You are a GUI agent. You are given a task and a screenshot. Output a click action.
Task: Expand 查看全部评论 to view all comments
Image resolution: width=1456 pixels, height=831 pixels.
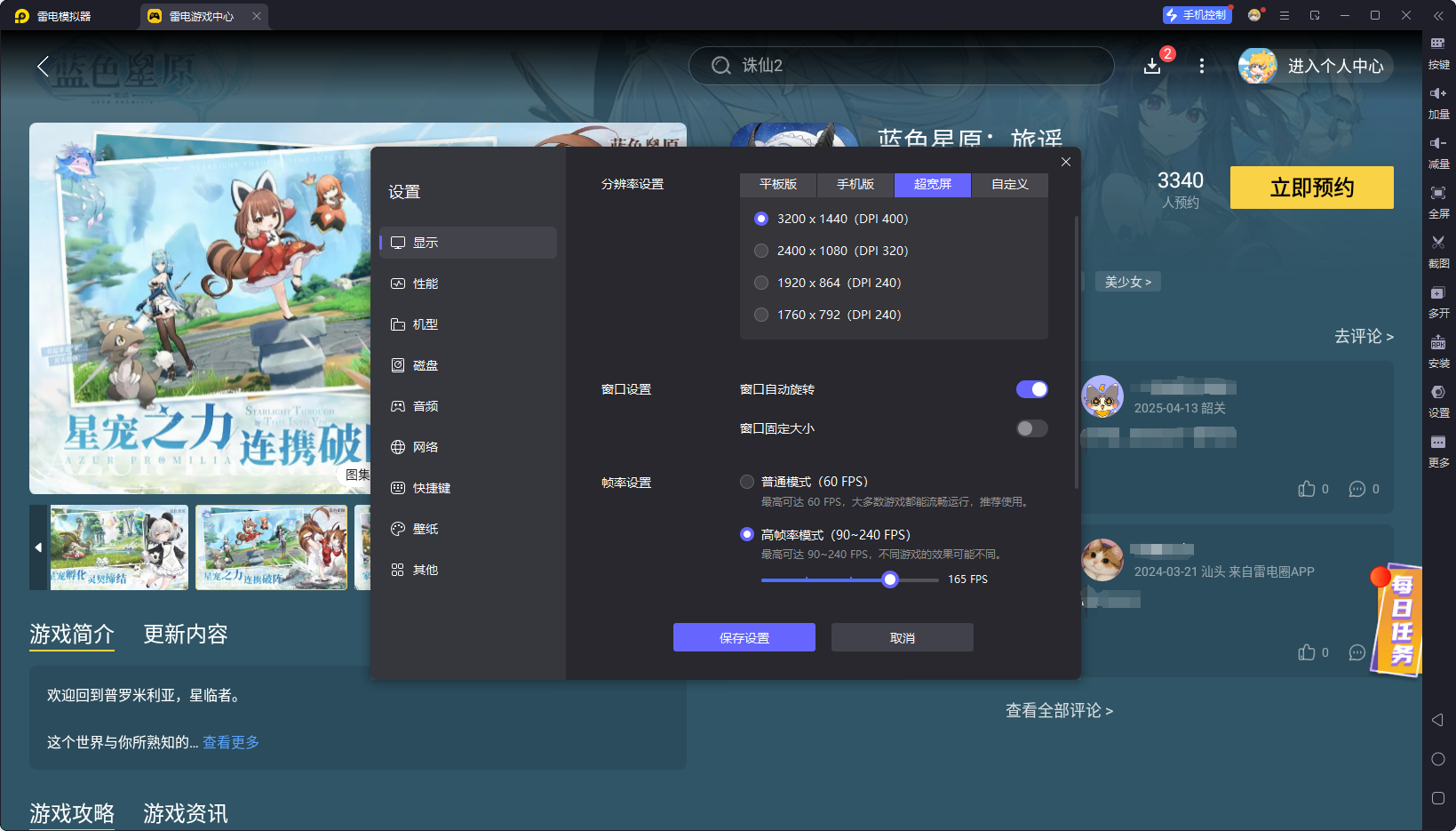(1059, 710)
